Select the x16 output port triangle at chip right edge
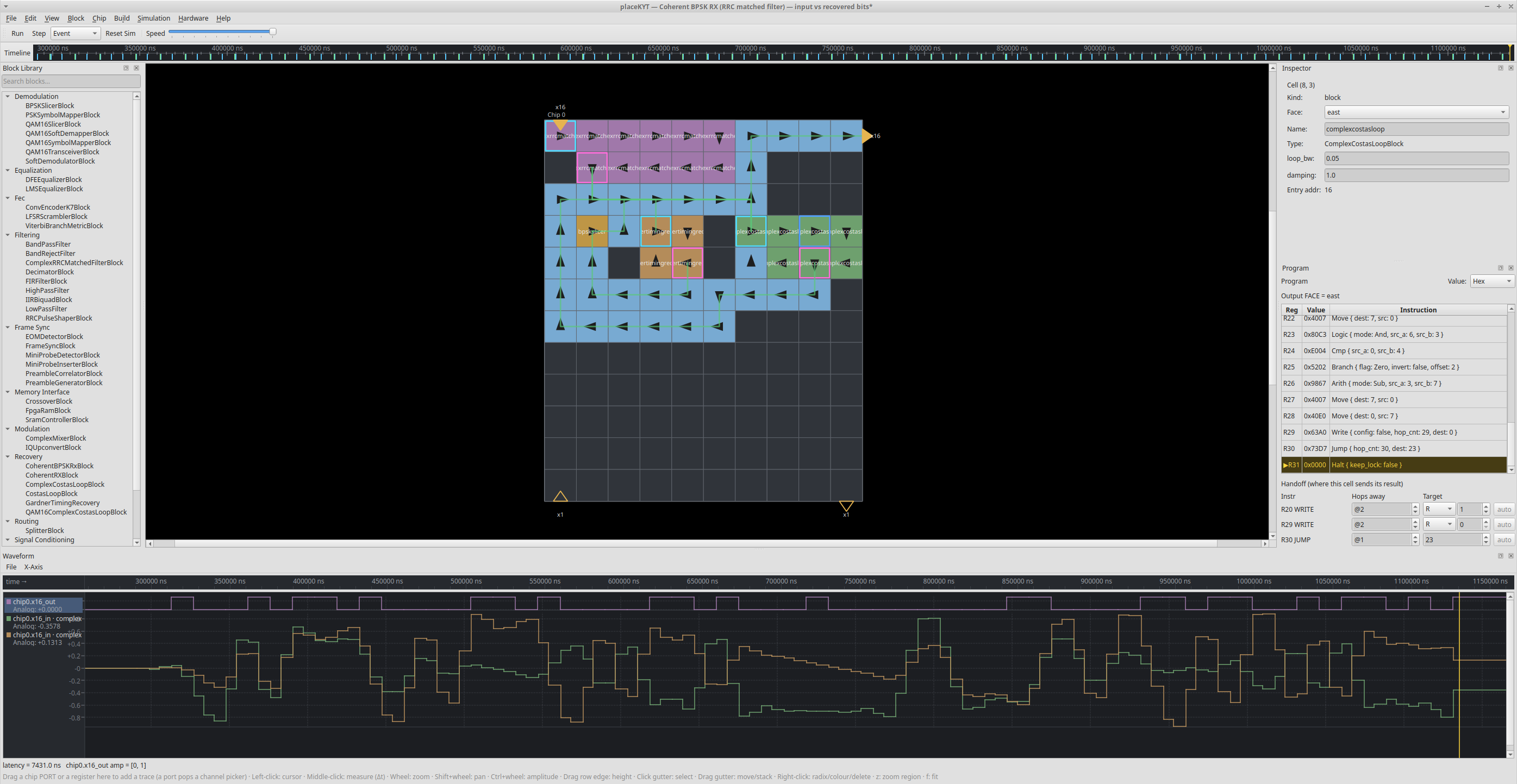This screenshot has height=784, width=1517. pyautogui.click(x=866, y=136)
